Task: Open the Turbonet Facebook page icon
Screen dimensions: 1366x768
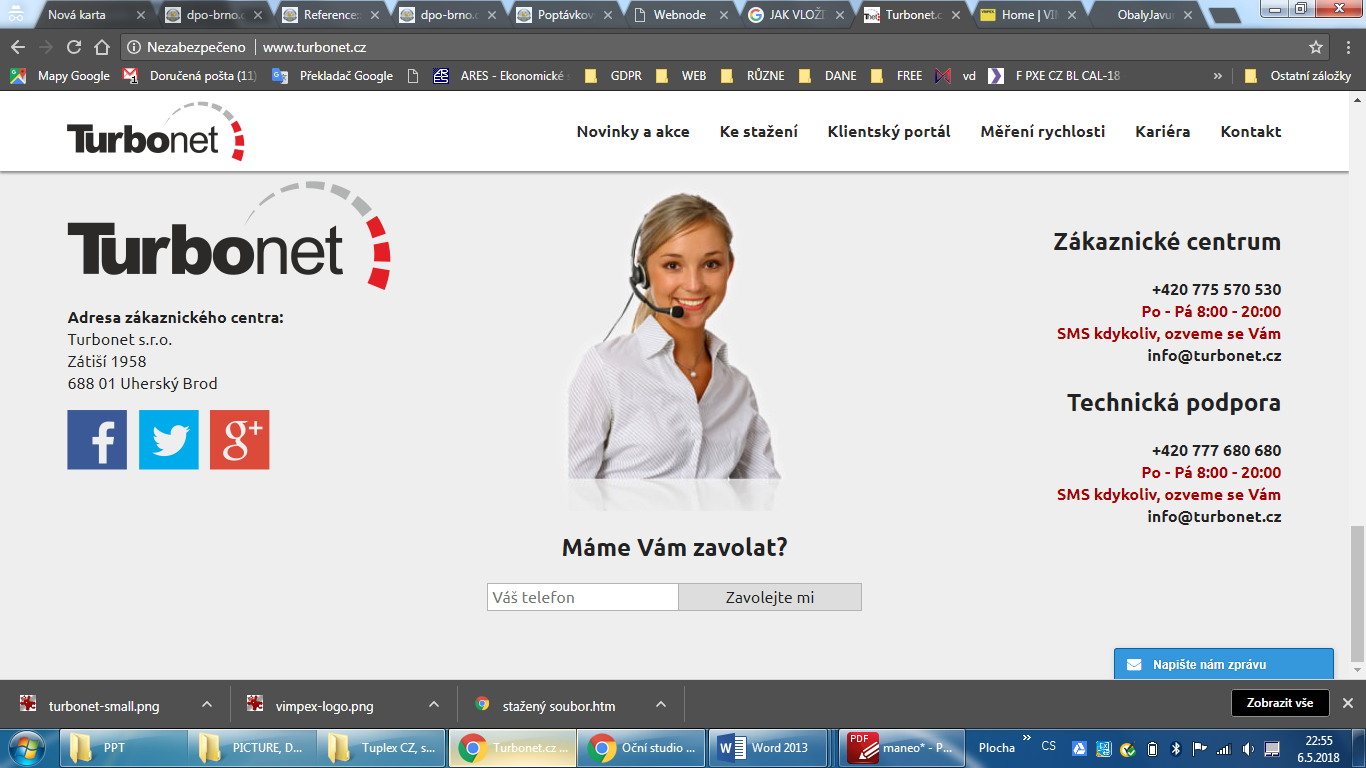Action: (x=97, y=440)
